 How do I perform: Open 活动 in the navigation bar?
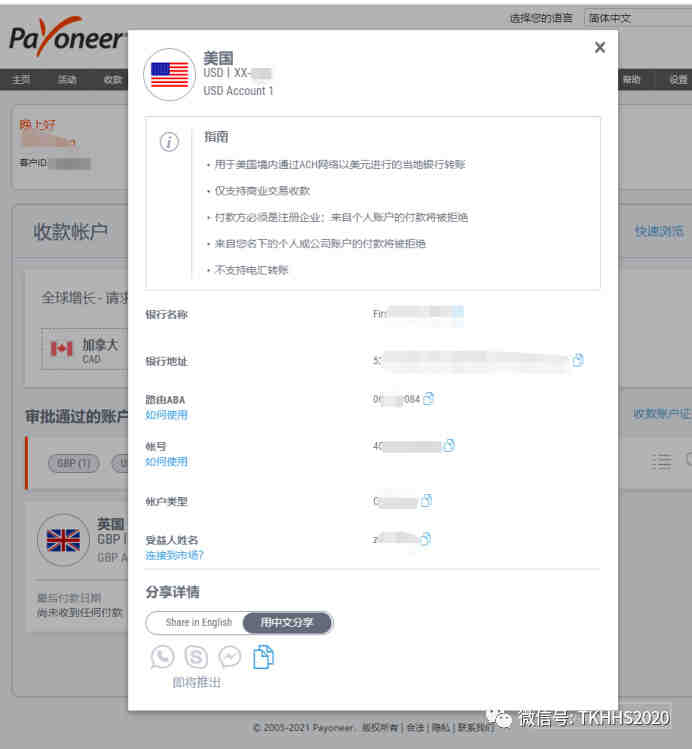click(67, 79)
